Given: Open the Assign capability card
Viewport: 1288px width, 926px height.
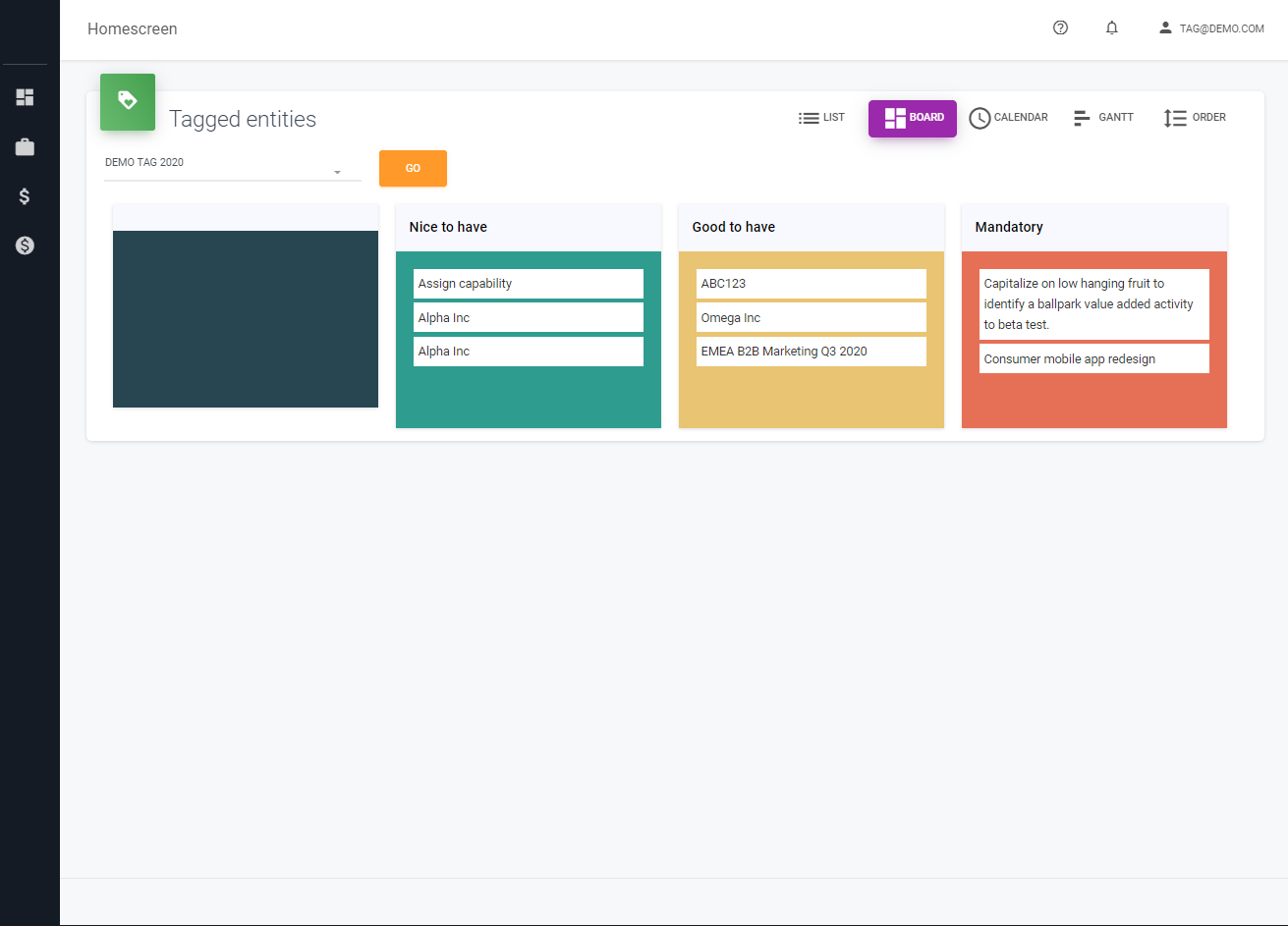Looking at the screenshot, I should click(529, 284).
